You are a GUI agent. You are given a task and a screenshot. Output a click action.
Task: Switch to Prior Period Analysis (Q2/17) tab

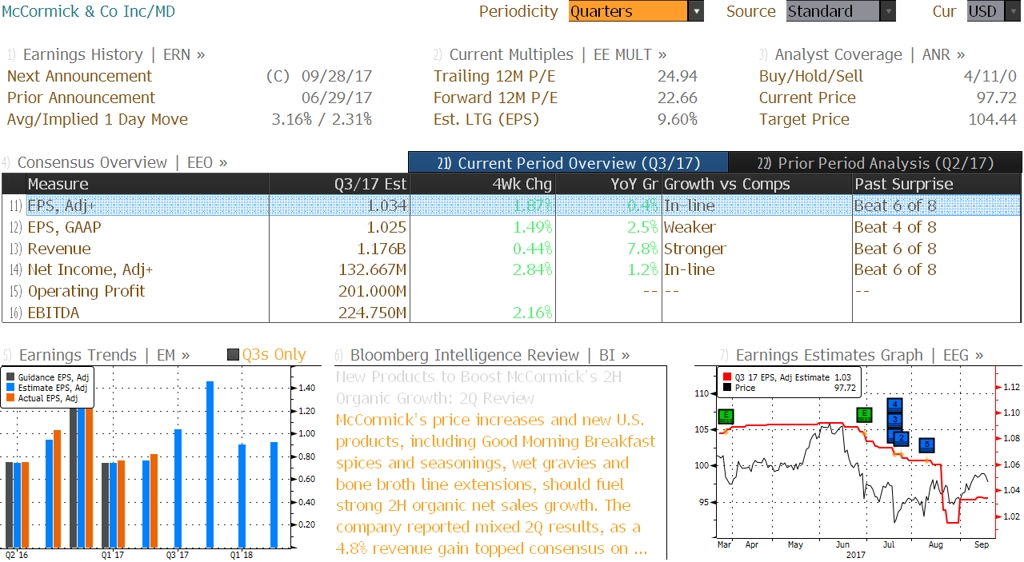click(x=874, y=163)
